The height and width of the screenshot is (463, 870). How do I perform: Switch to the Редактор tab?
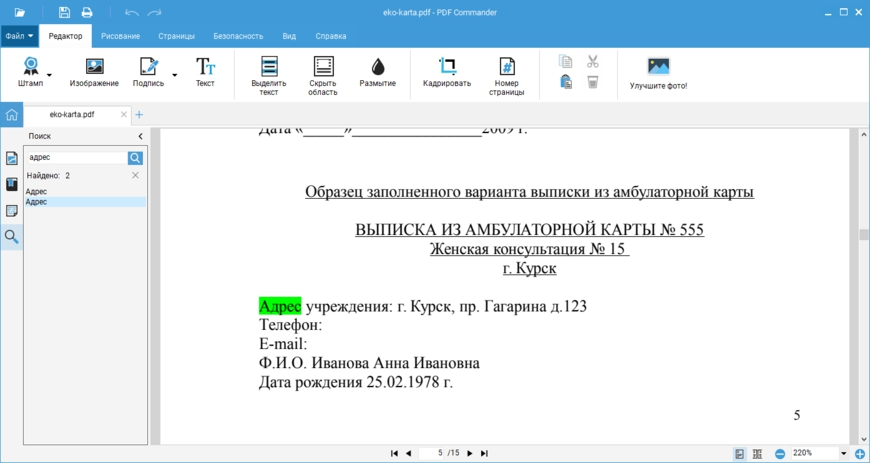click(65, 36)
